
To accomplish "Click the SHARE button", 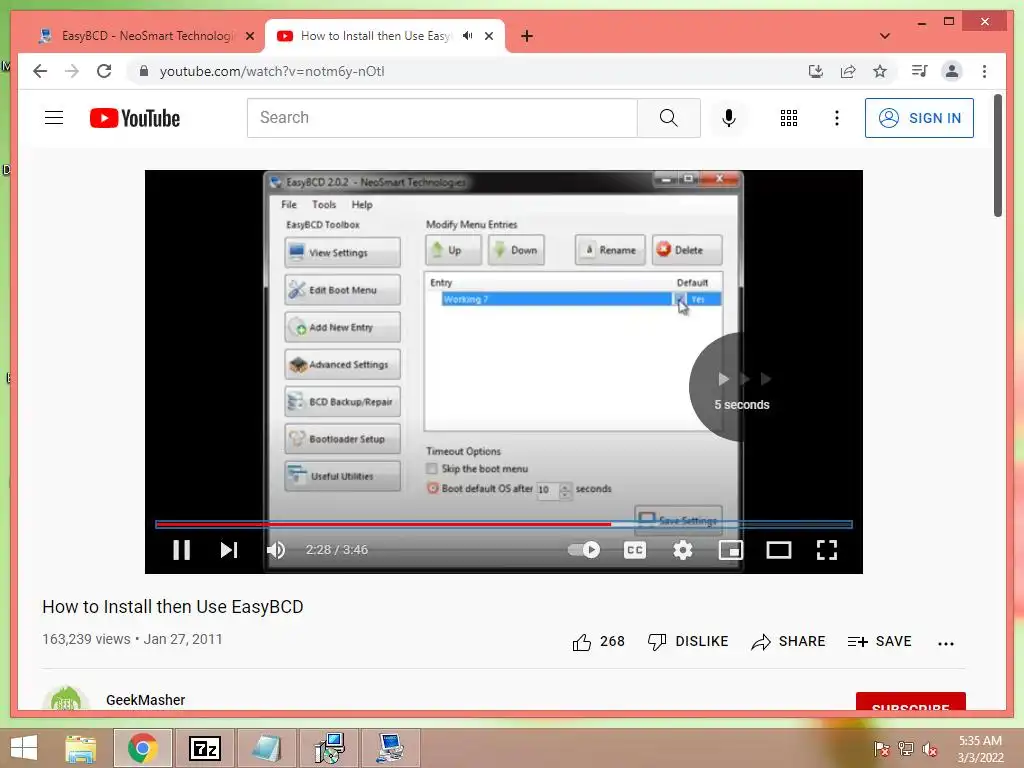I will (788, 642).
